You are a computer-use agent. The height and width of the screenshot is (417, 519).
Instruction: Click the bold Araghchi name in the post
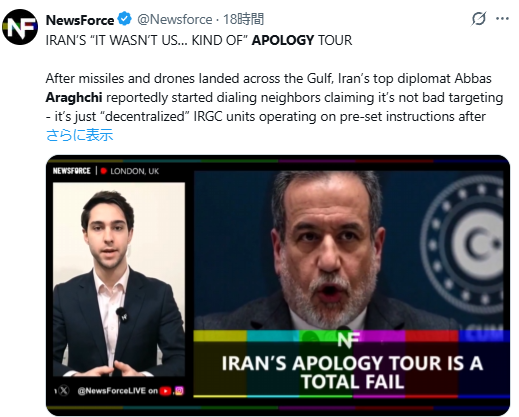[x=74, y=98]
